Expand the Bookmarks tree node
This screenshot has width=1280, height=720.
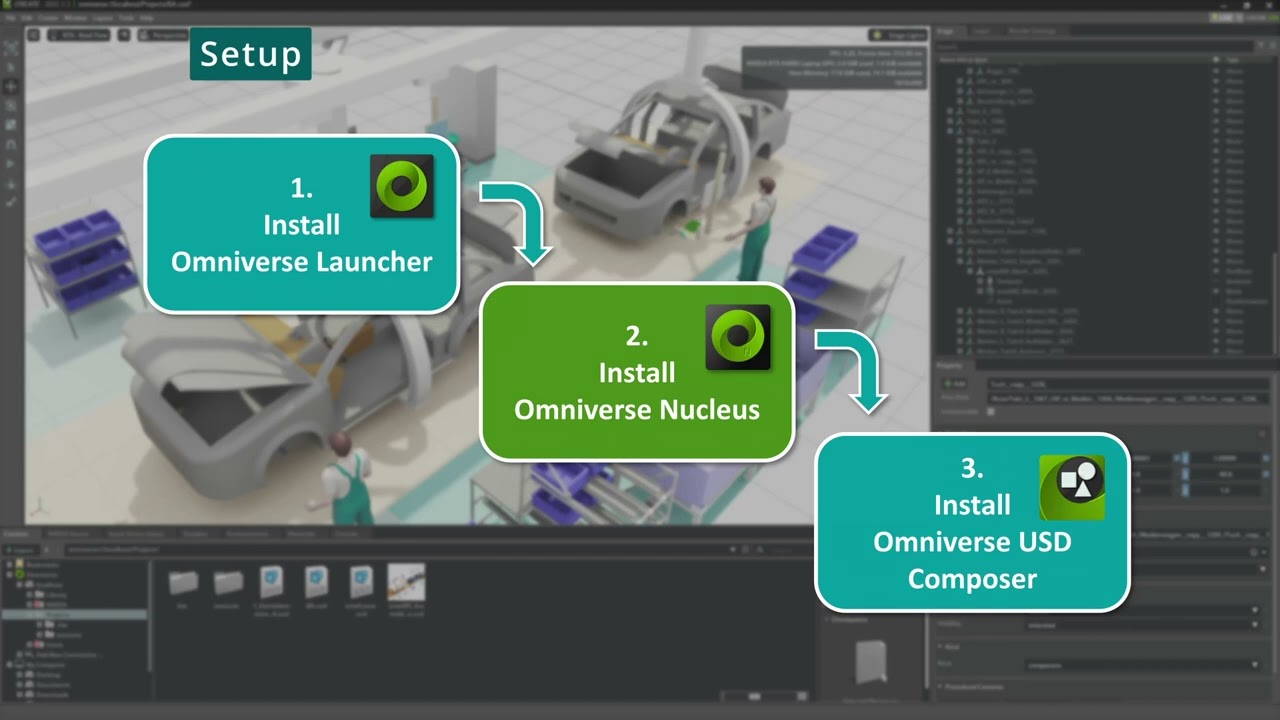(8, 565)
